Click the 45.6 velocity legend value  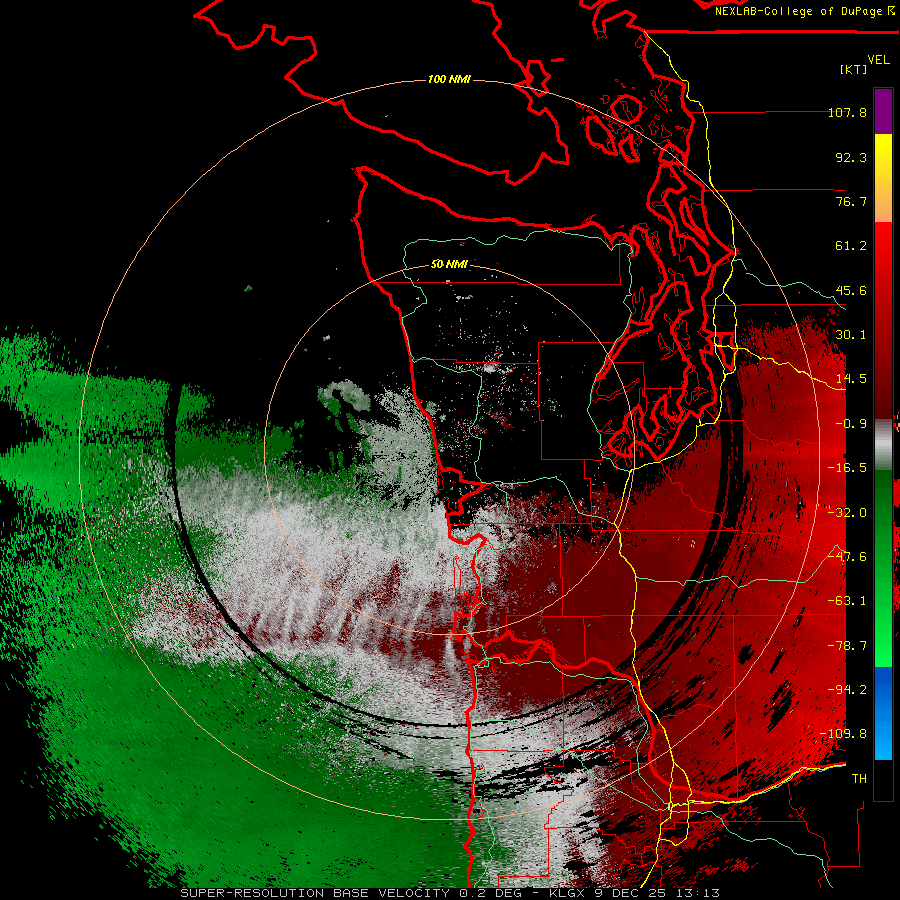pyautogui.click(x=851, y=290)
